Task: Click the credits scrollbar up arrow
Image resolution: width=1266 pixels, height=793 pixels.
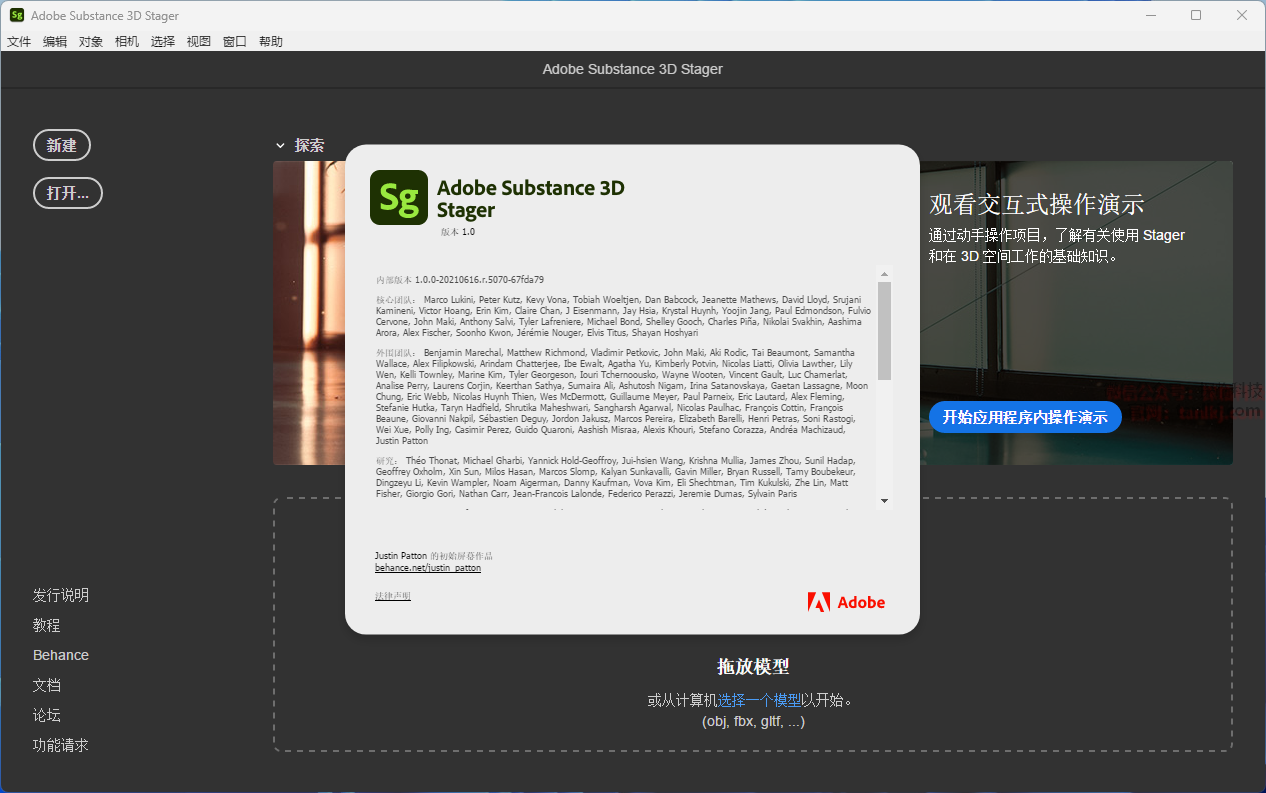Action: pos(884,273)
